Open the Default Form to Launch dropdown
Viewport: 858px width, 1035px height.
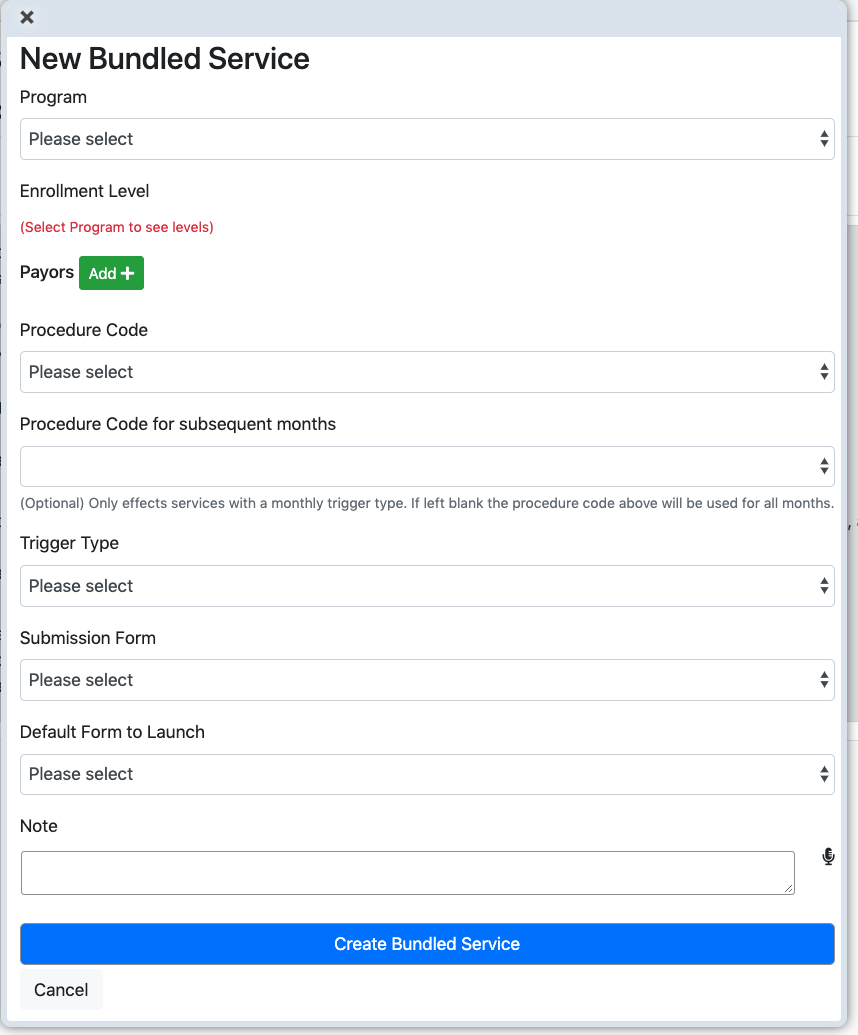pyautogui.click(x=427, y=774)
